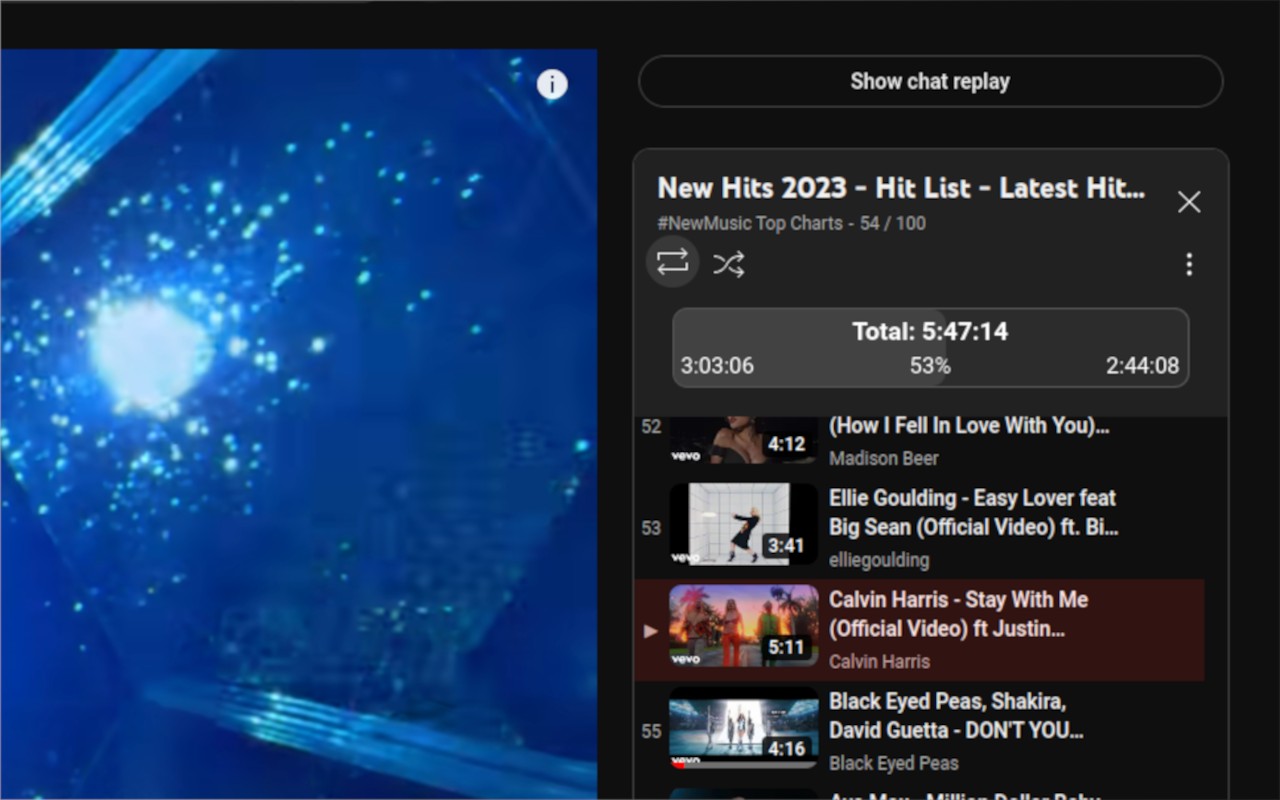Open the New Hits 2023 playlist title
Image resolution: width=1280 pixels, height=800 pixels.
pos(901,188)
